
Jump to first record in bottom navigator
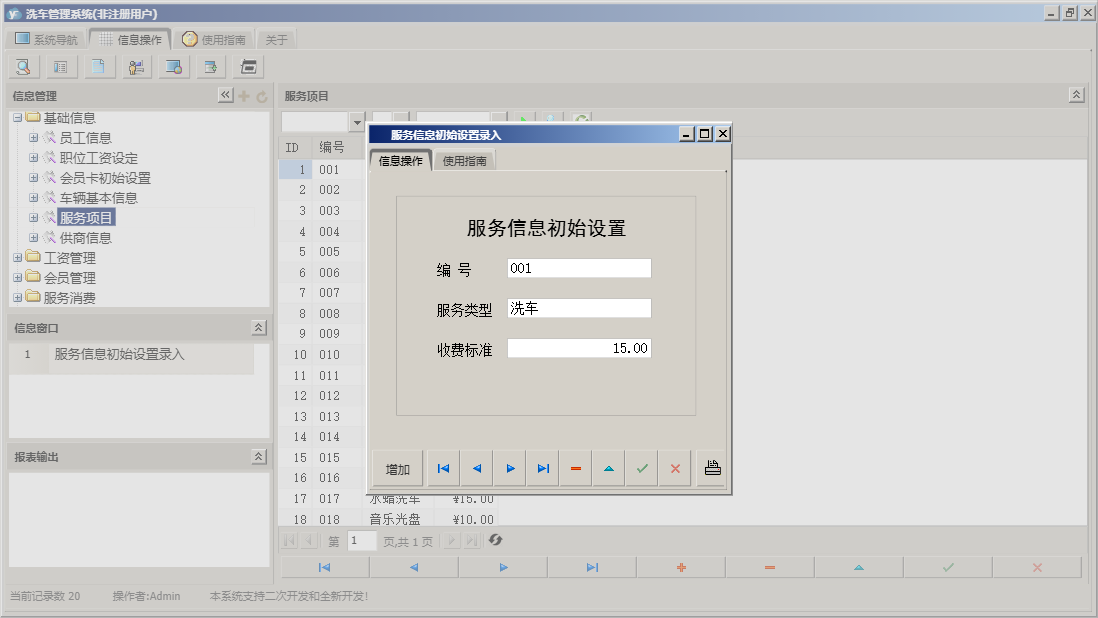coord(324,568)
